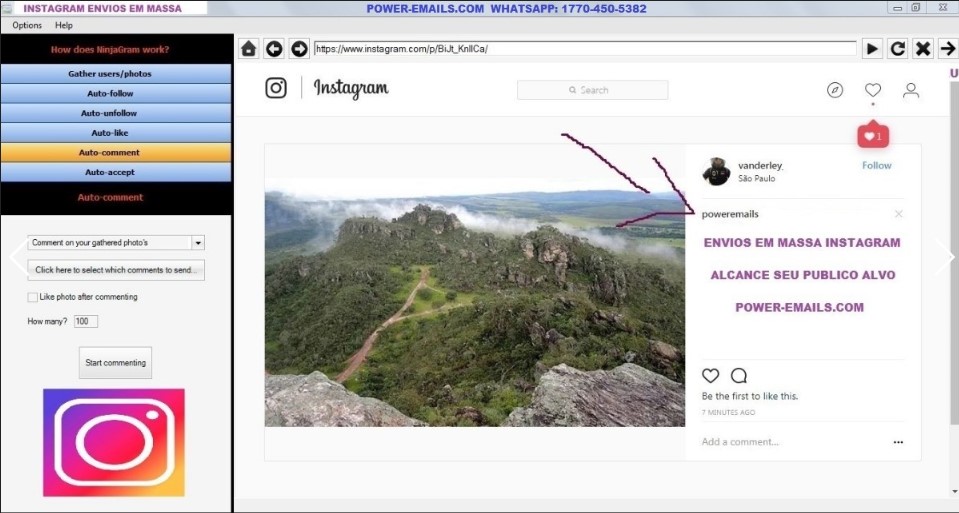
Task: Click the 7 MINUTES AGO timestamp
Action: (x=728, y=412)
